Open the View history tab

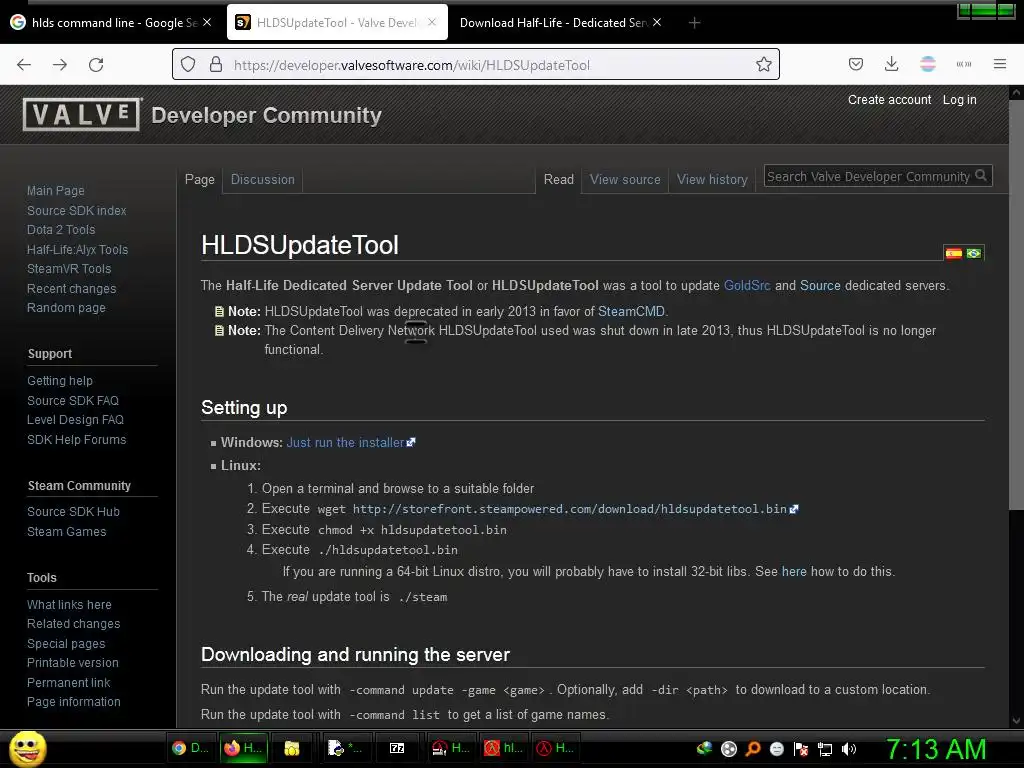point(712,180)
